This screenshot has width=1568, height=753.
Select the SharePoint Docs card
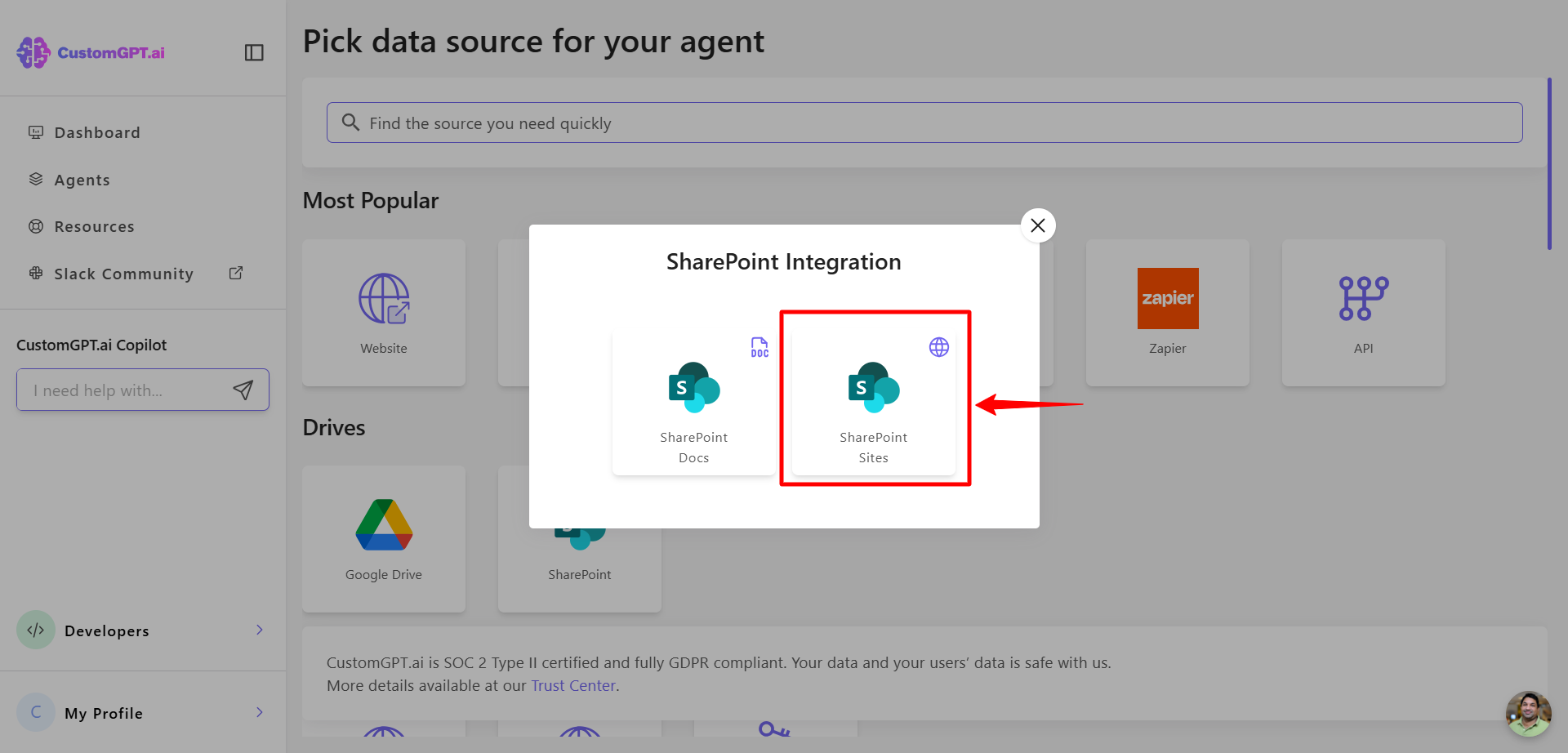(x=694, y=402)
